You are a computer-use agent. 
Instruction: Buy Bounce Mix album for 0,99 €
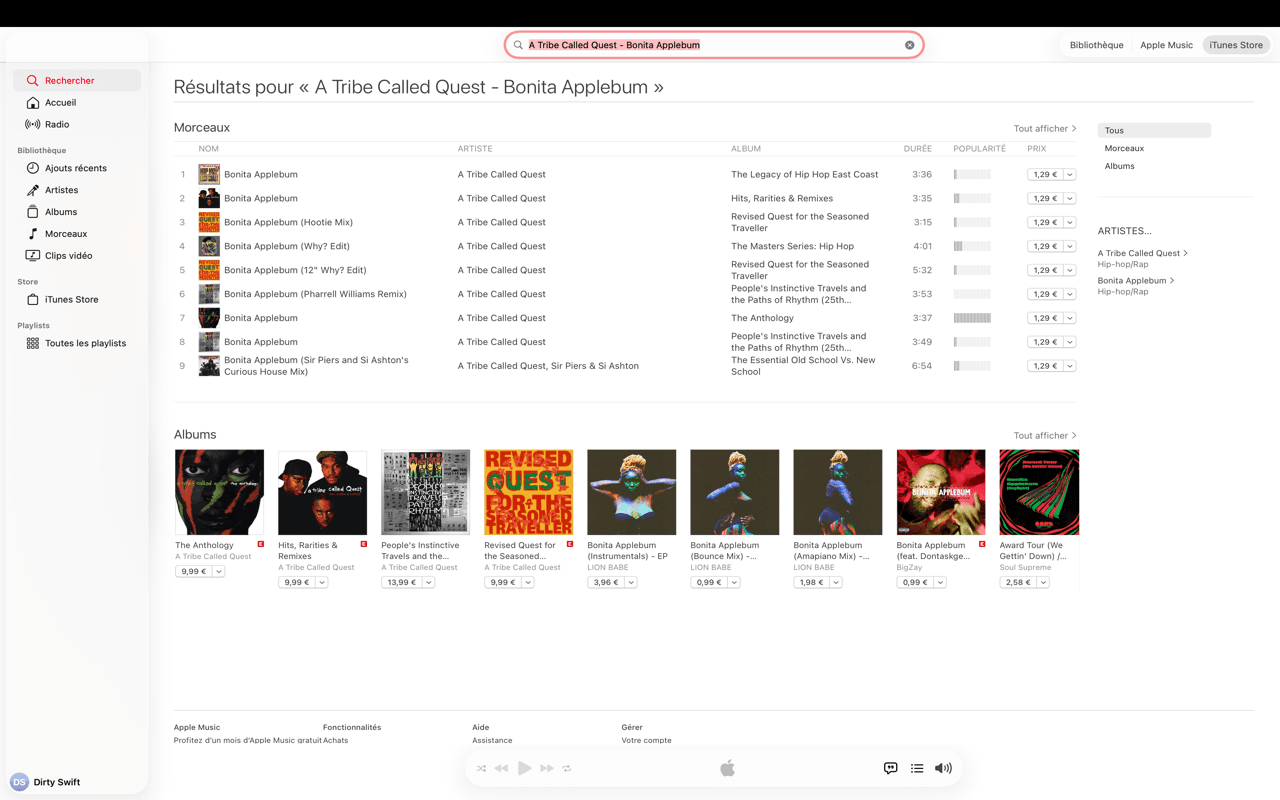(708, 582)
